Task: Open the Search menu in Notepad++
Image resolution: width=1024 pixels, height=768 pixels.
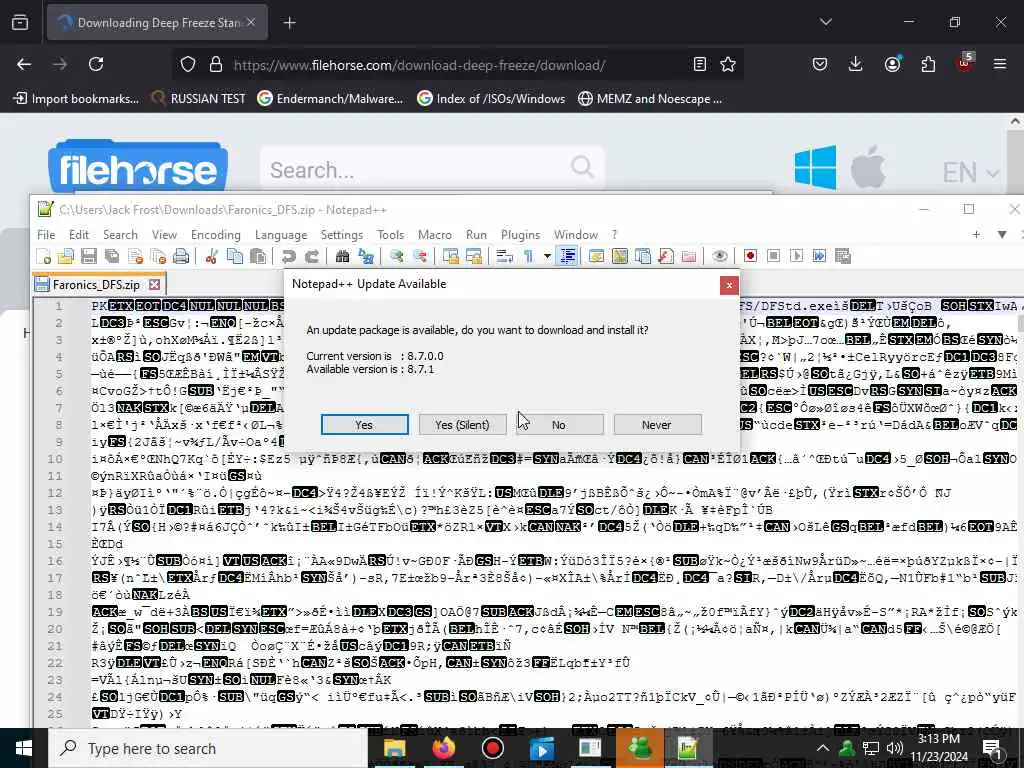Action: (x=120, y=234)
